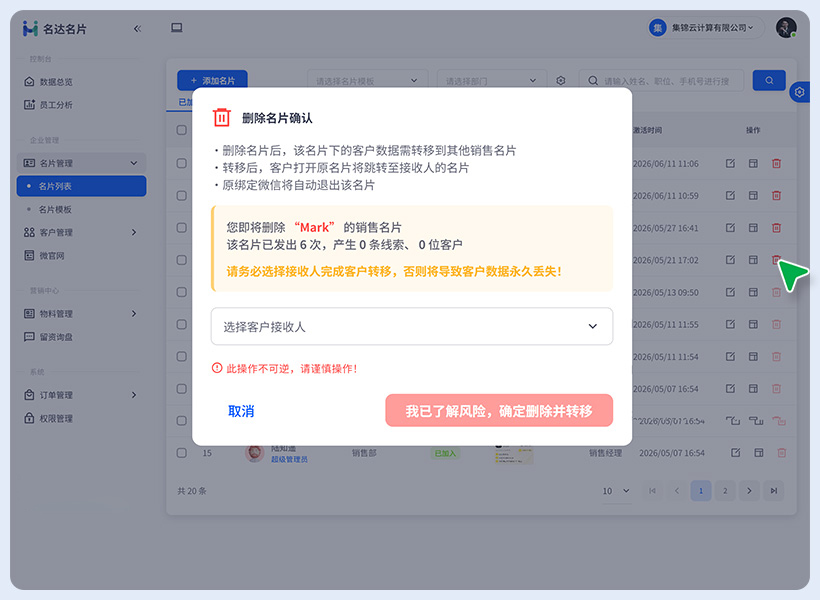Go to page 2 of the card list
Screen dimensions: 820x600
(725, 491)
